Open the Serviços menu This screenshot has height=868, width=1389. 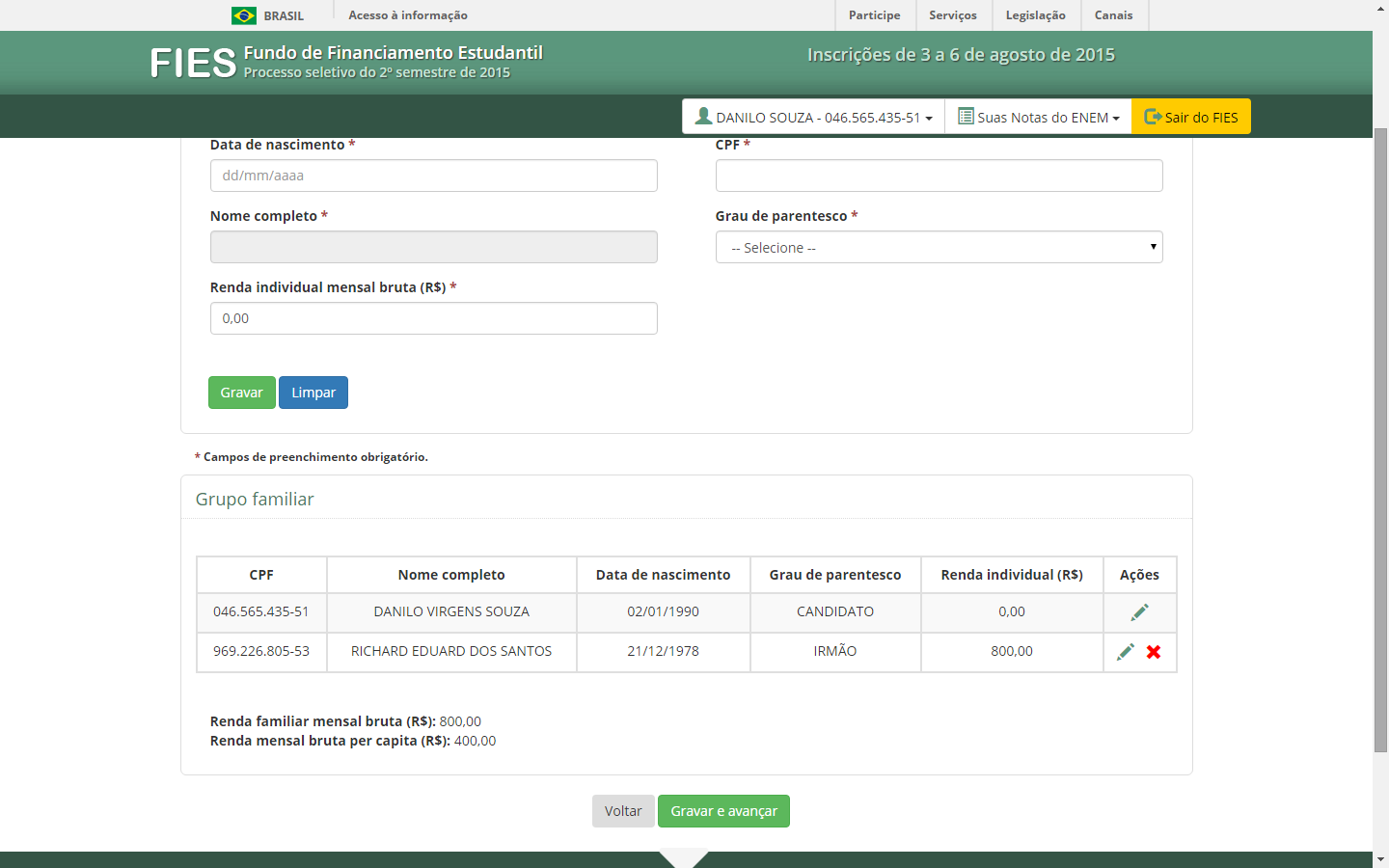pyautogui.click(x=953, y=15)
